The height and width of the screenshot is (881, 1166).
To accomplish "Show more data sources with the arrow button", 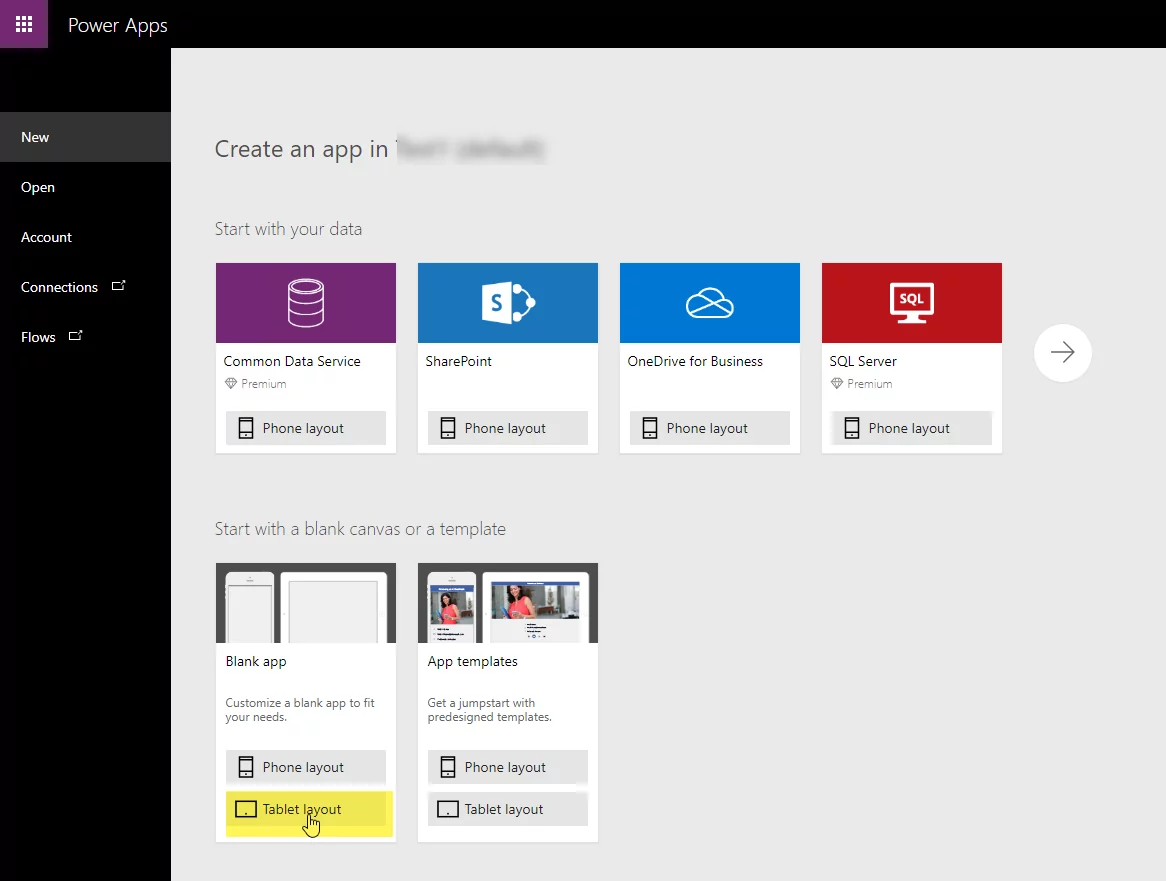I will pyautogui.click(x=1063, y=352).
